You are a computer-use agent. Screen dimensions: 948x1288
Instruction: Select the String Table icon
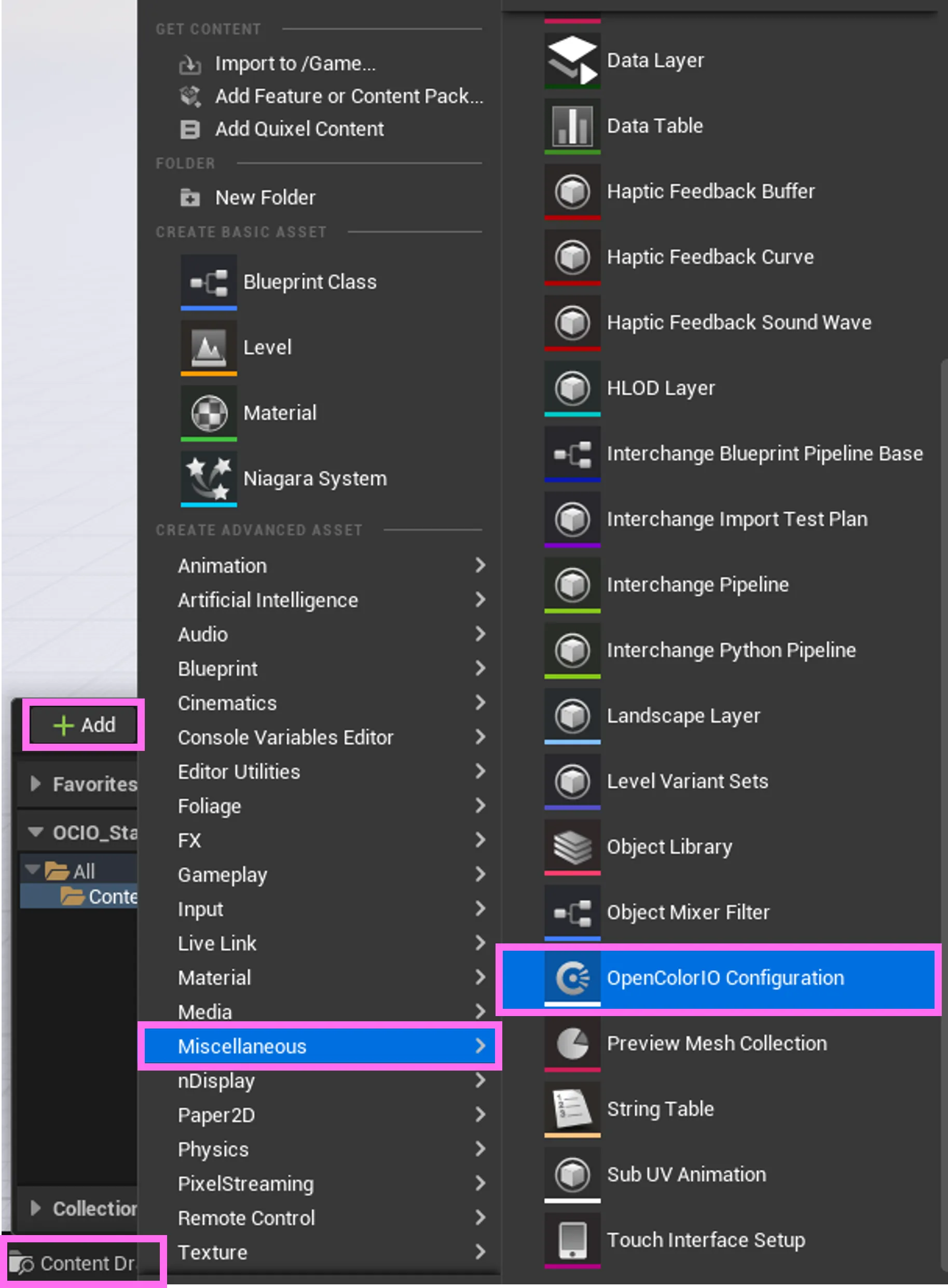(572, 1109)
